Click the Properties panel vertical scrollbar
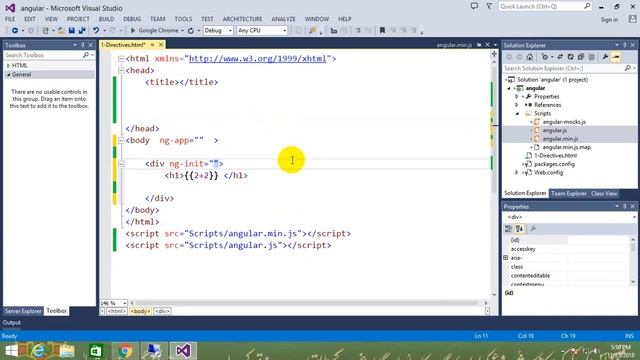The width and height of the screenshot is (640, 360). click(x=633, y=261)
